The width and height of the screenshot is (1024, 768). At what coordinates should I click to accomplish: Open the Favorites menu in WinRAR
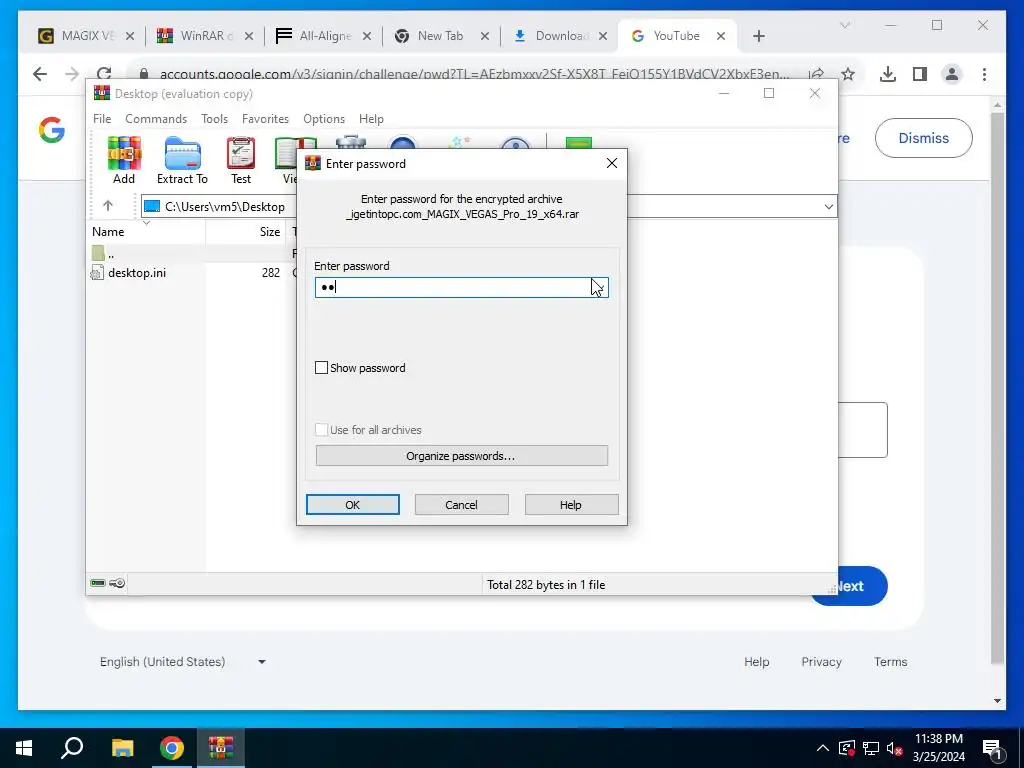[265, 119]
